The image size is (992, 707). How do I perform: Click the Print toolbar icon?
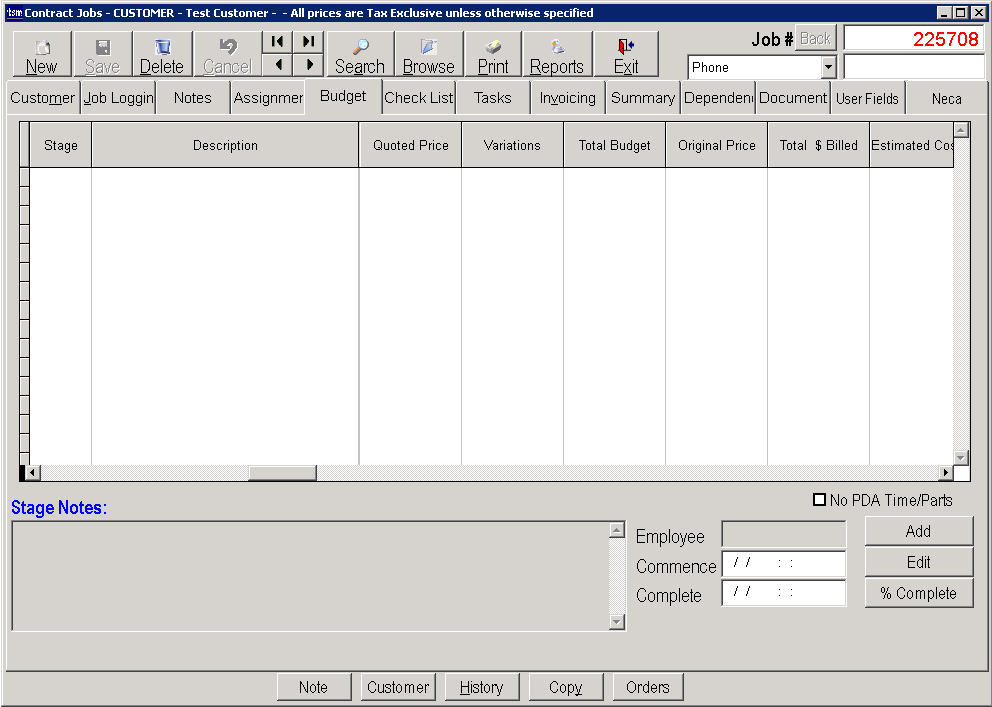(493, 48)
